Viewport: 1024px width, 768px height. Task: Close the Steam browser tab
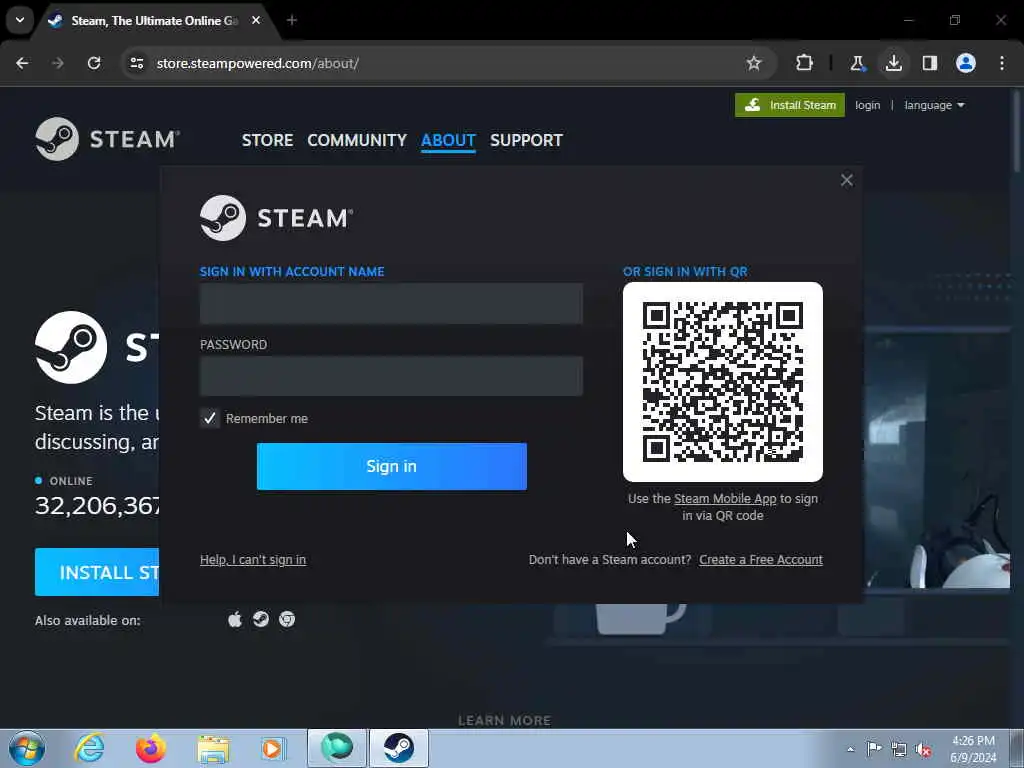[256, 21]
